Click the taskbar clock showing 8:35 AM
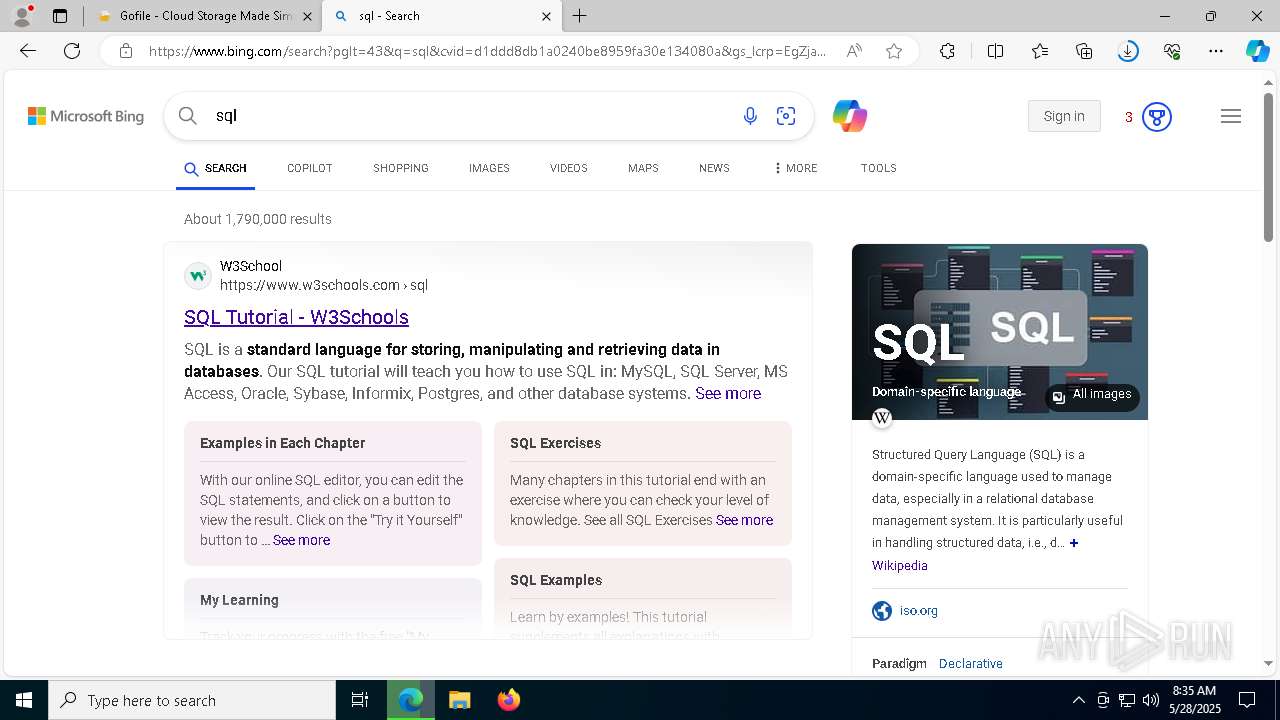Viewport: 1280px width, 720px height. coord(1194,700)
